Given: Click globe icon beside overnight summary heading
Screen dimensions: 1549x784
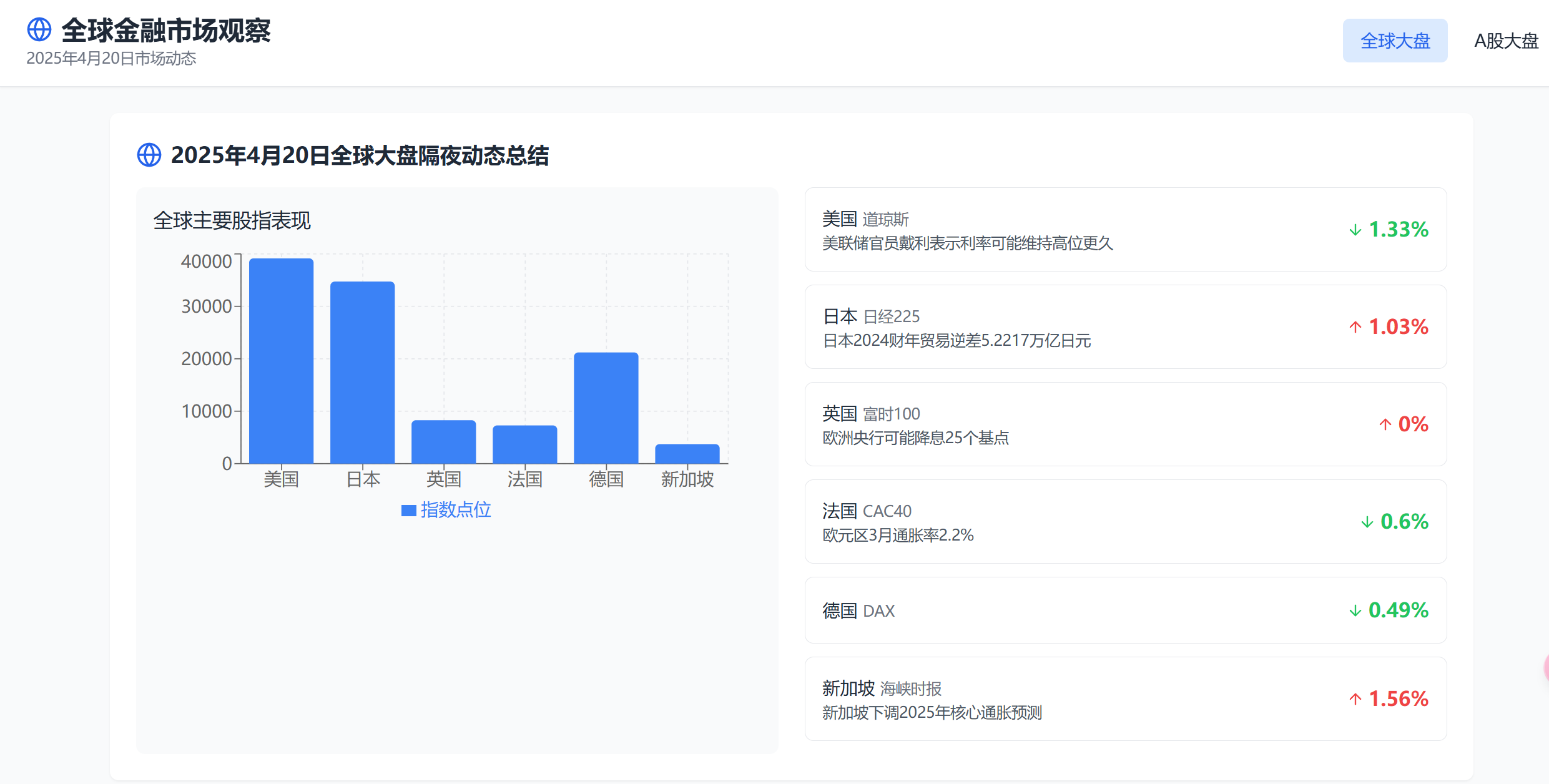Looking at the screenshot, I should (149, 155).
